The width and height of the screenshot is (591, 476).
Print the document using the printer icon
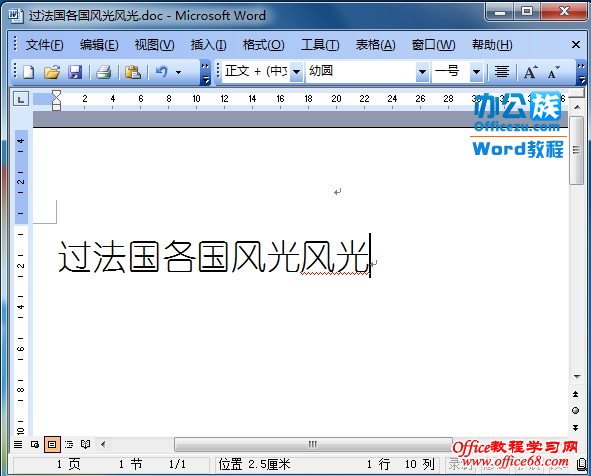pos(104,72)
